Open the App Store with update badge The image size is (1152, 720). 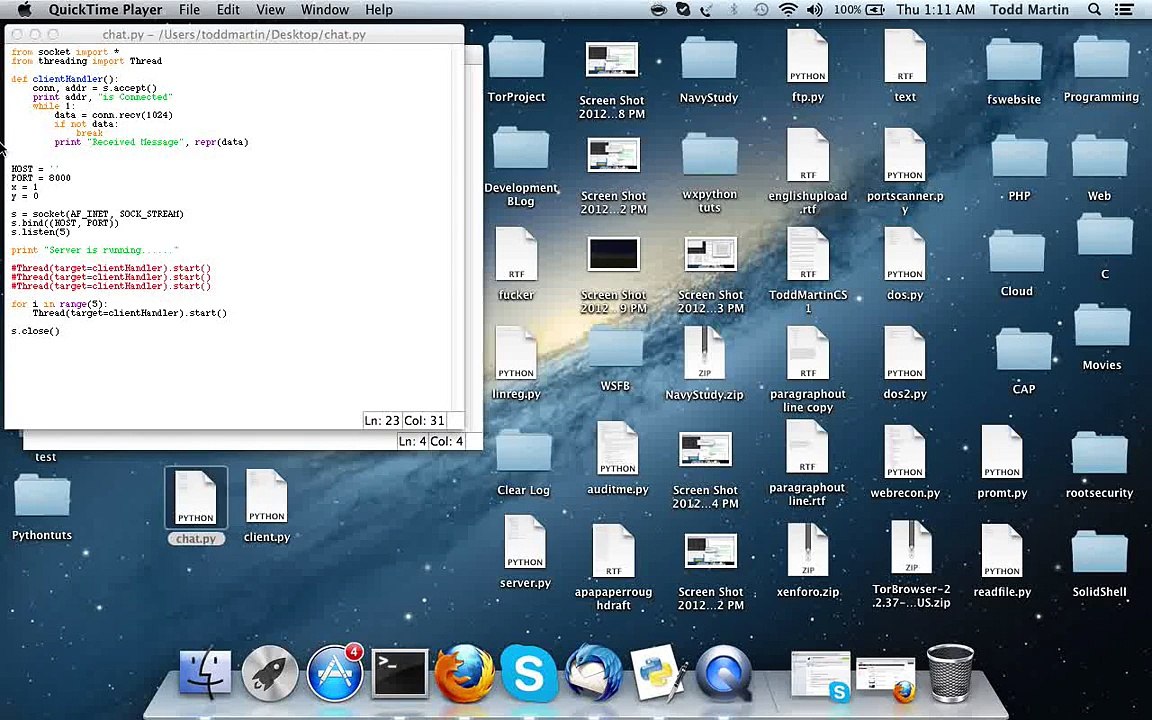tap(335, 673)
